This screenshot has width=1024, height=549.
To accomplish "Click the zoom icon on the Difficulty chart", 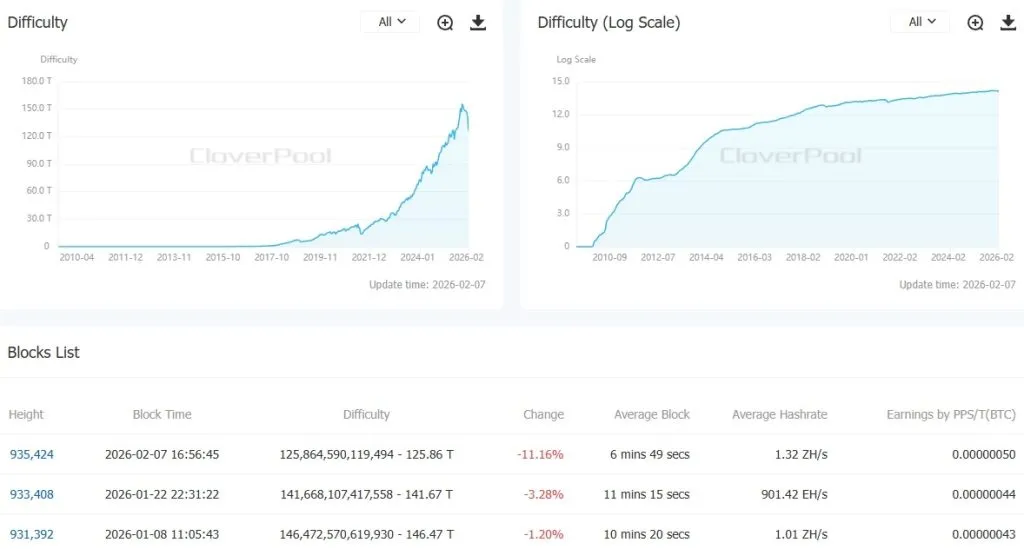I will [x=446, y=22].
